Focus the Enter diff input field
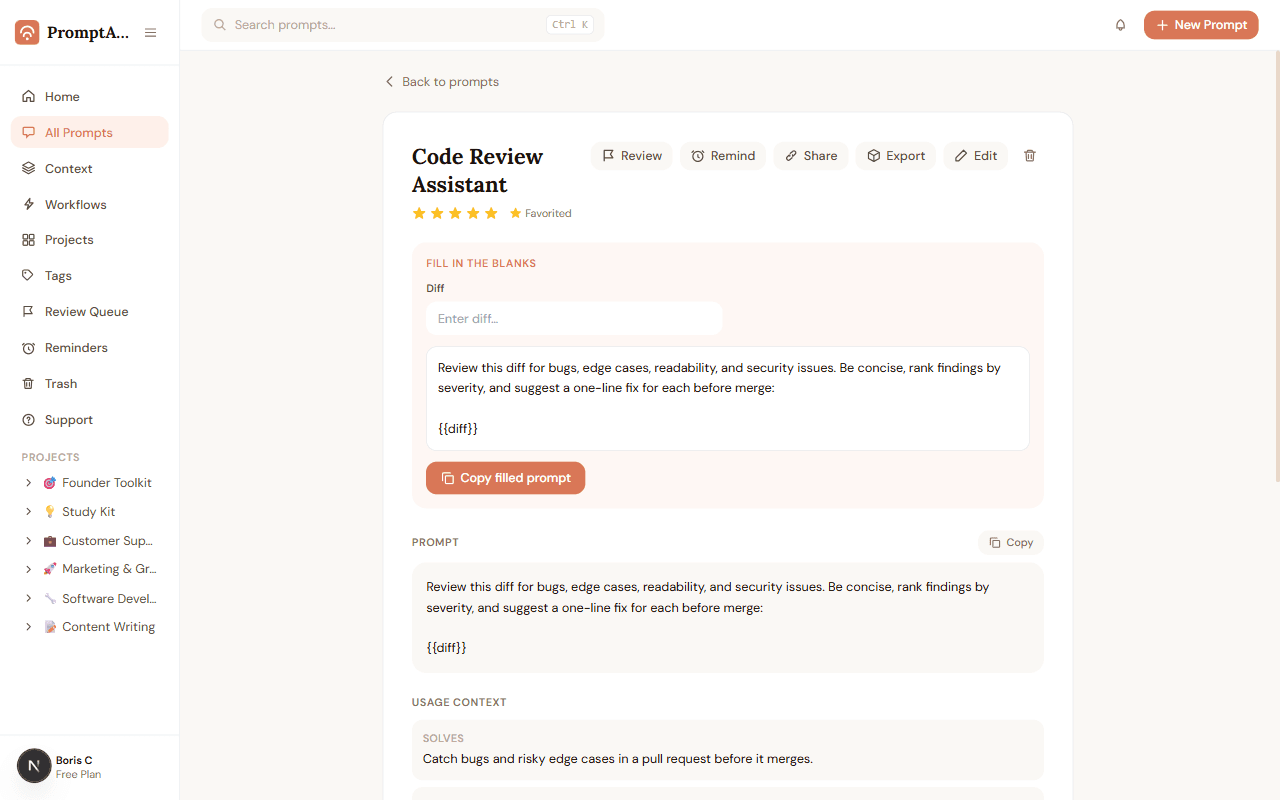 click(574, 319)
